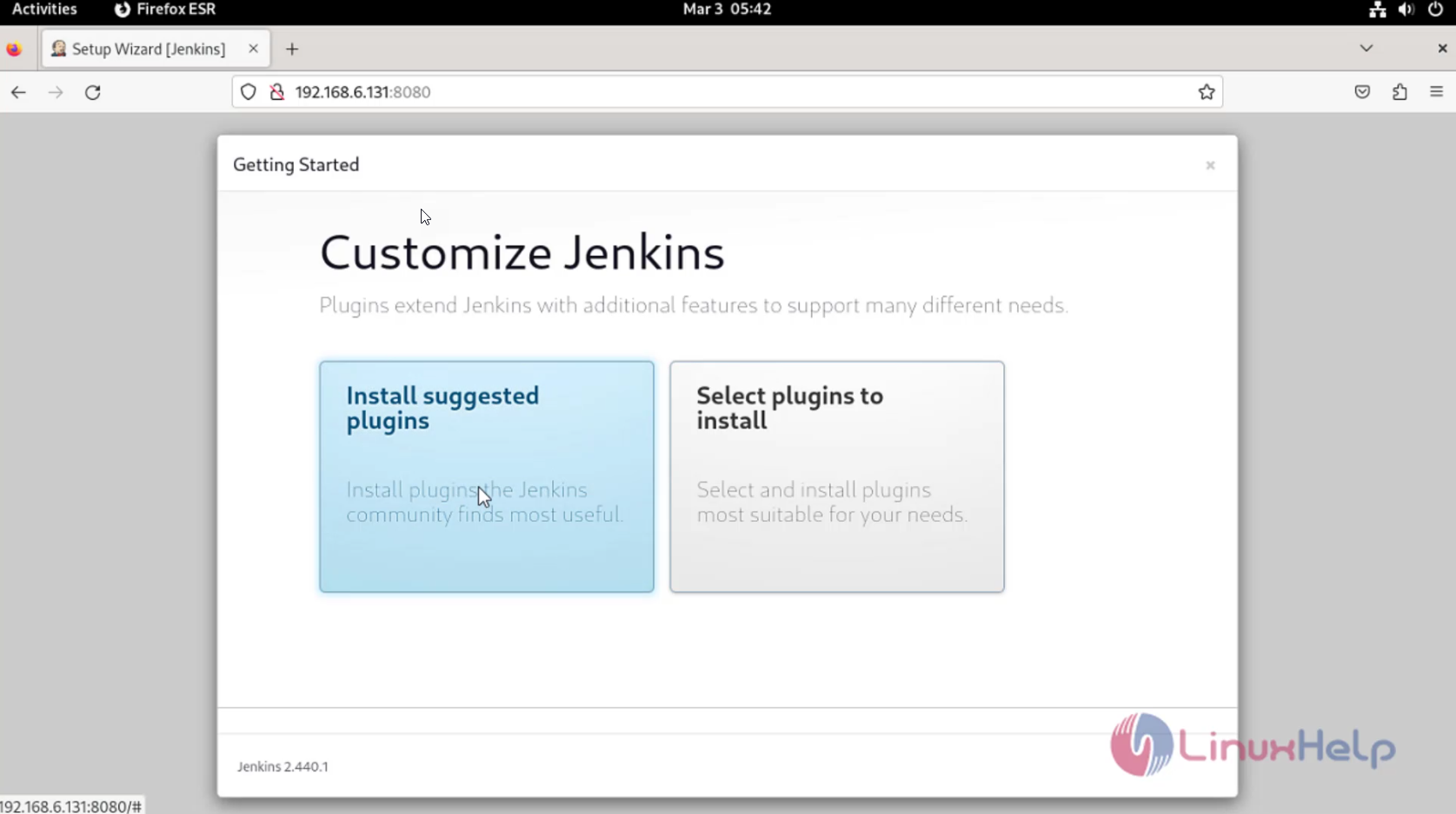Viewport: 1456px width, 814px height.
Task: Open the Firefox application hamburger menu
Action: (x=1436, y=92)
